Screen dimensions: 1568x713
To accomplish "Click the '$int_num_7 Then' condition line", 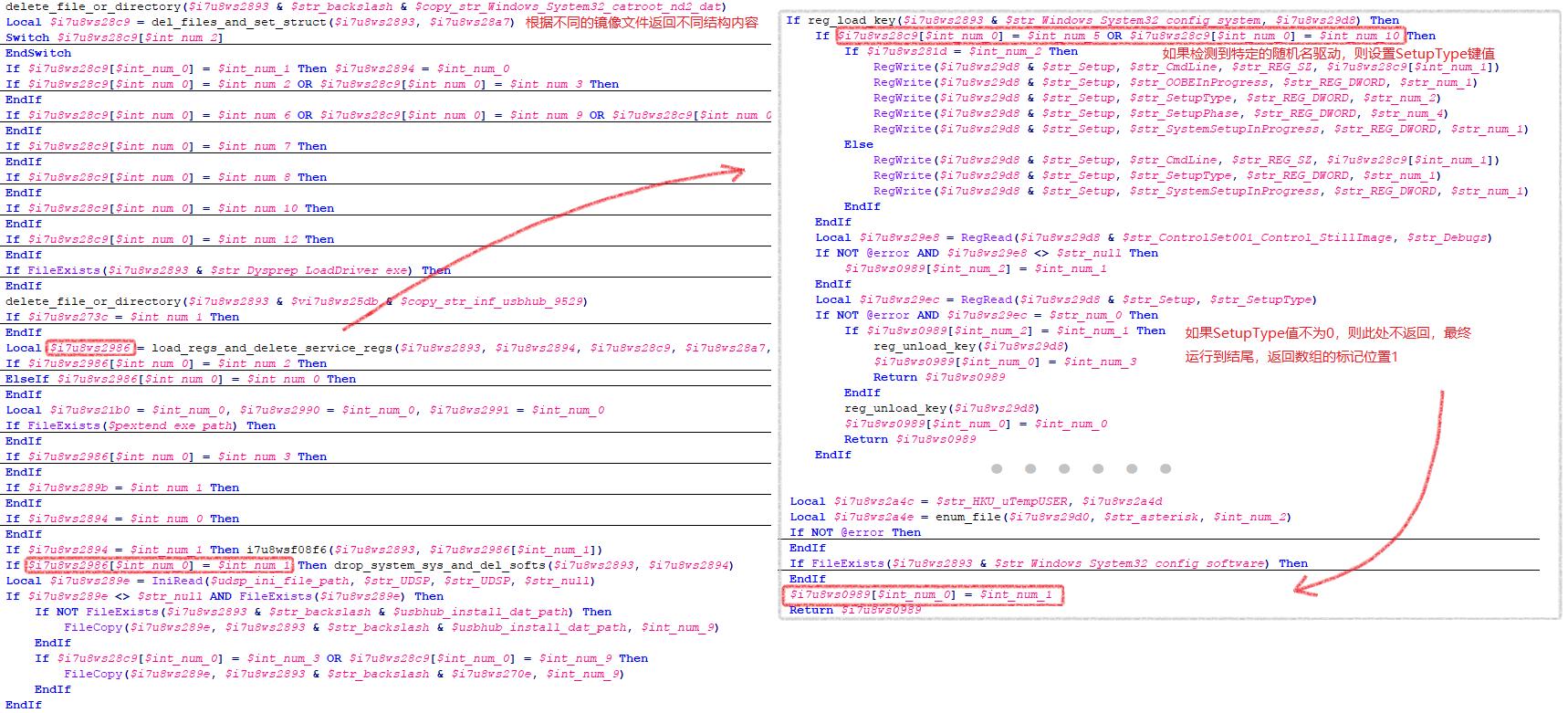I will 166,146.
